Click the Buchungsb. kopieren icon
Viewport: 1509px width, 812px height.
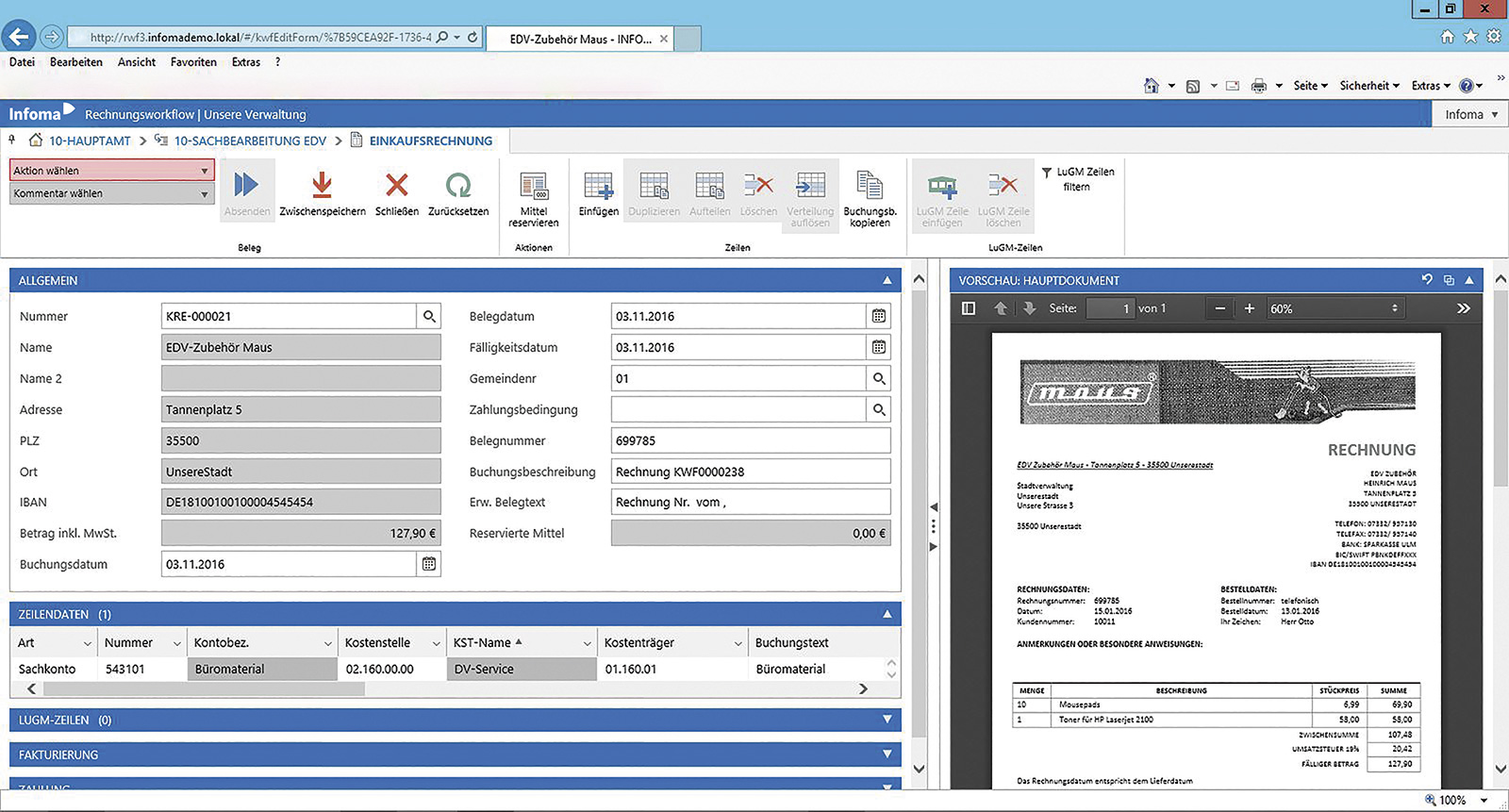point(870,186)
